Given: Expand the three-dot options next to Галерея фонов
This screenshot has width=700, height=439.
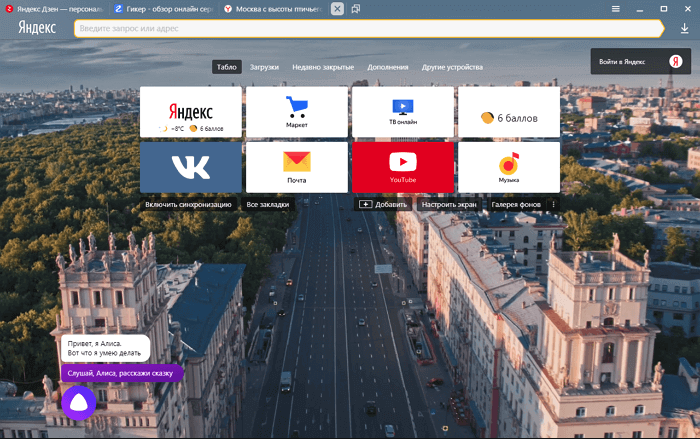Looking at the screenshot, I should point(553,204).
